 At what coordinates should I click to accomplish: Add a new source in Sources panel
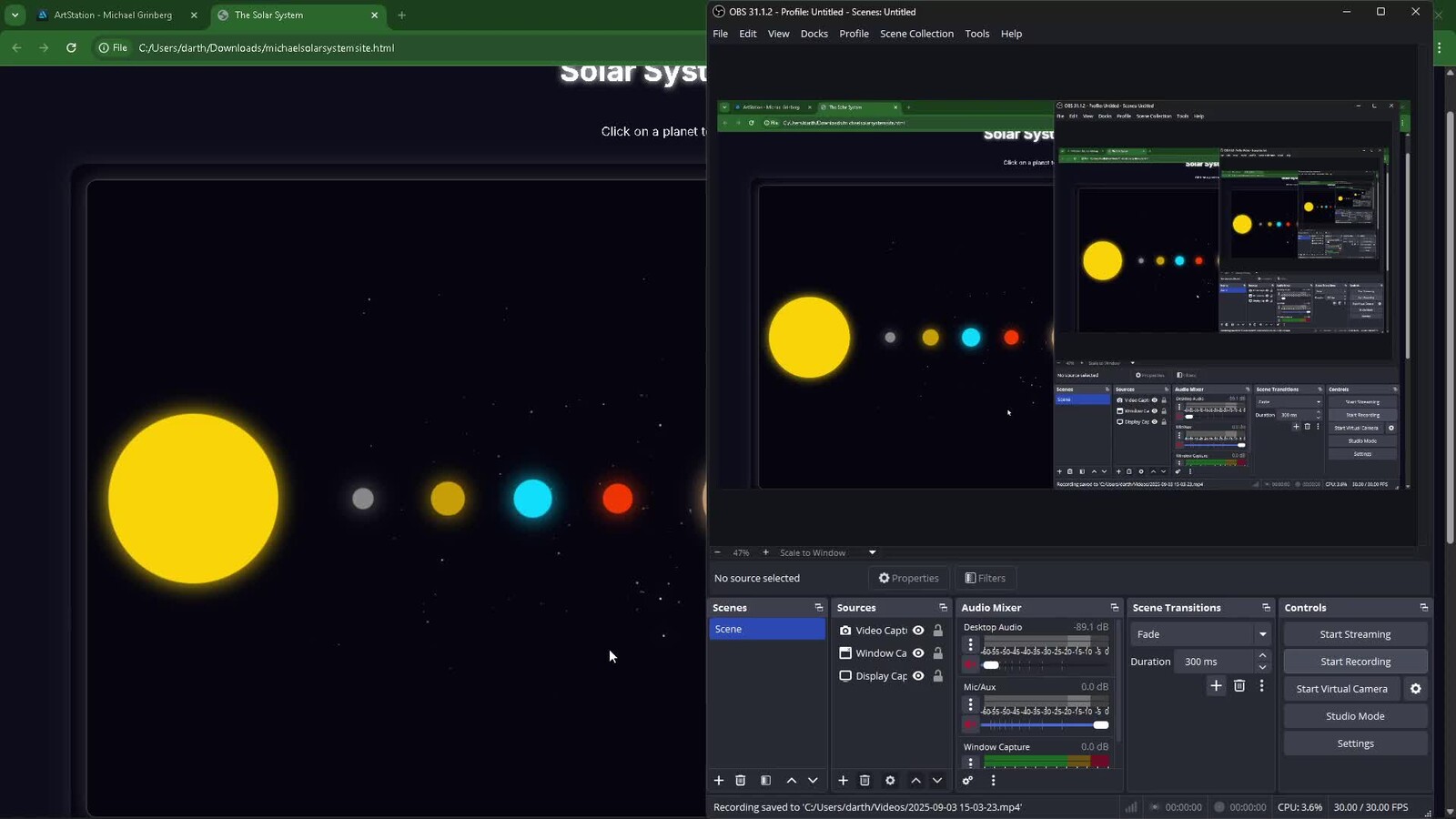844,781
